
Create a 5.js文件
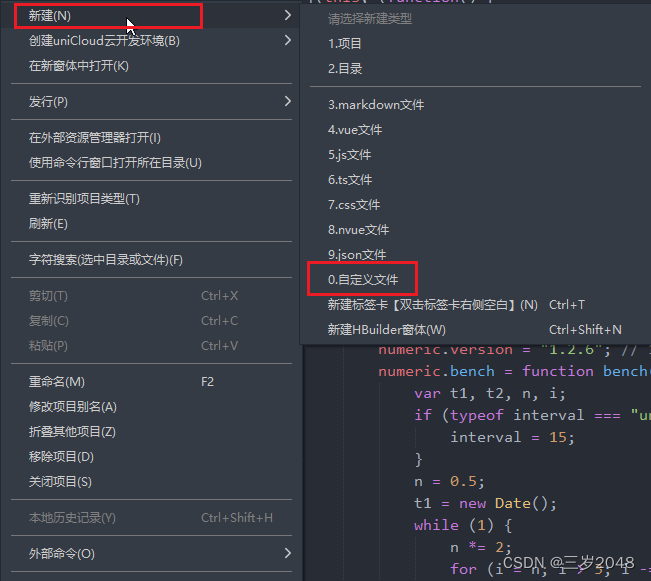[475, 154]
